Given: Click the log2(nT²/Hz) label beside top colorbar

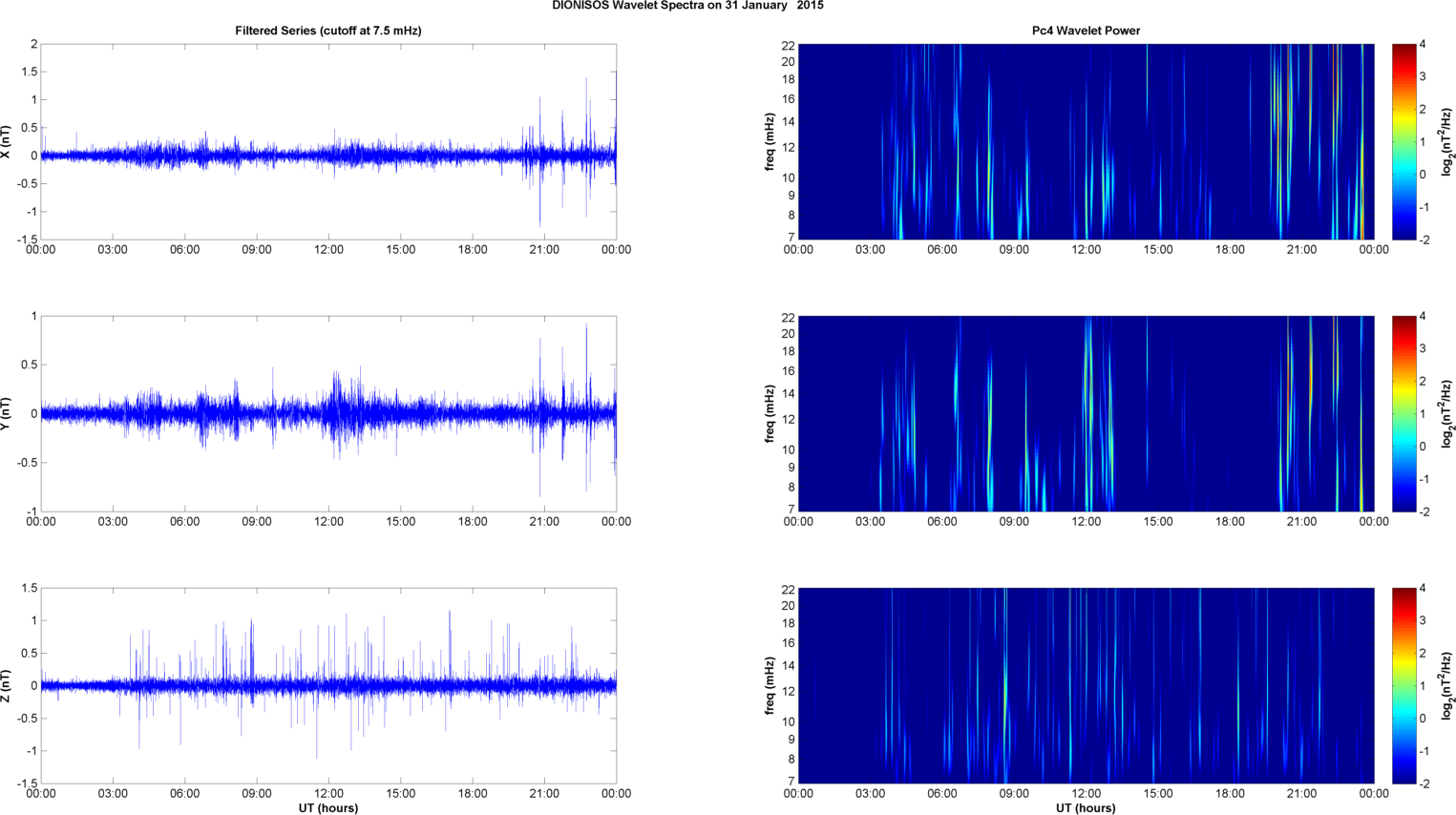Looking at the screenshot, I should pos(1447,141).
